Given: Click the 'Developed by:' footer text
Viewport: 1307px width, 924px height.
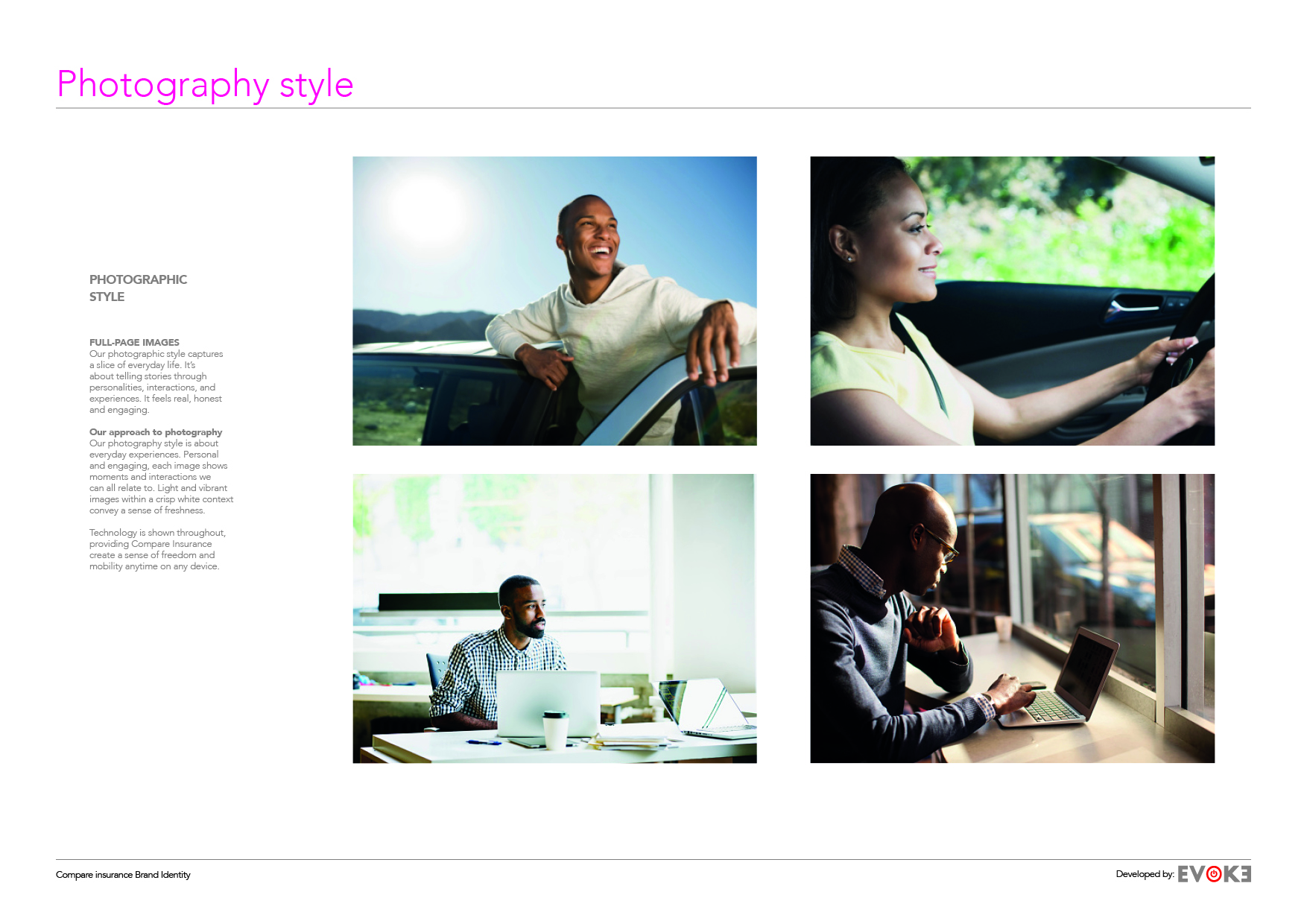Looking at the screenshot, I should click(1145, 874).
